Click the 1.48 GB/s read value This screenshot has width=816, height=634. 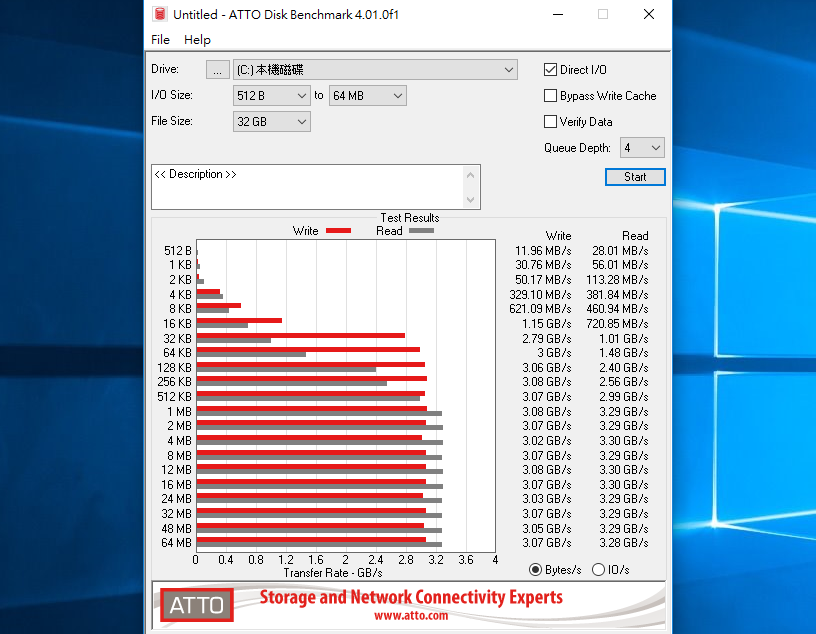(x=623, y=353)
